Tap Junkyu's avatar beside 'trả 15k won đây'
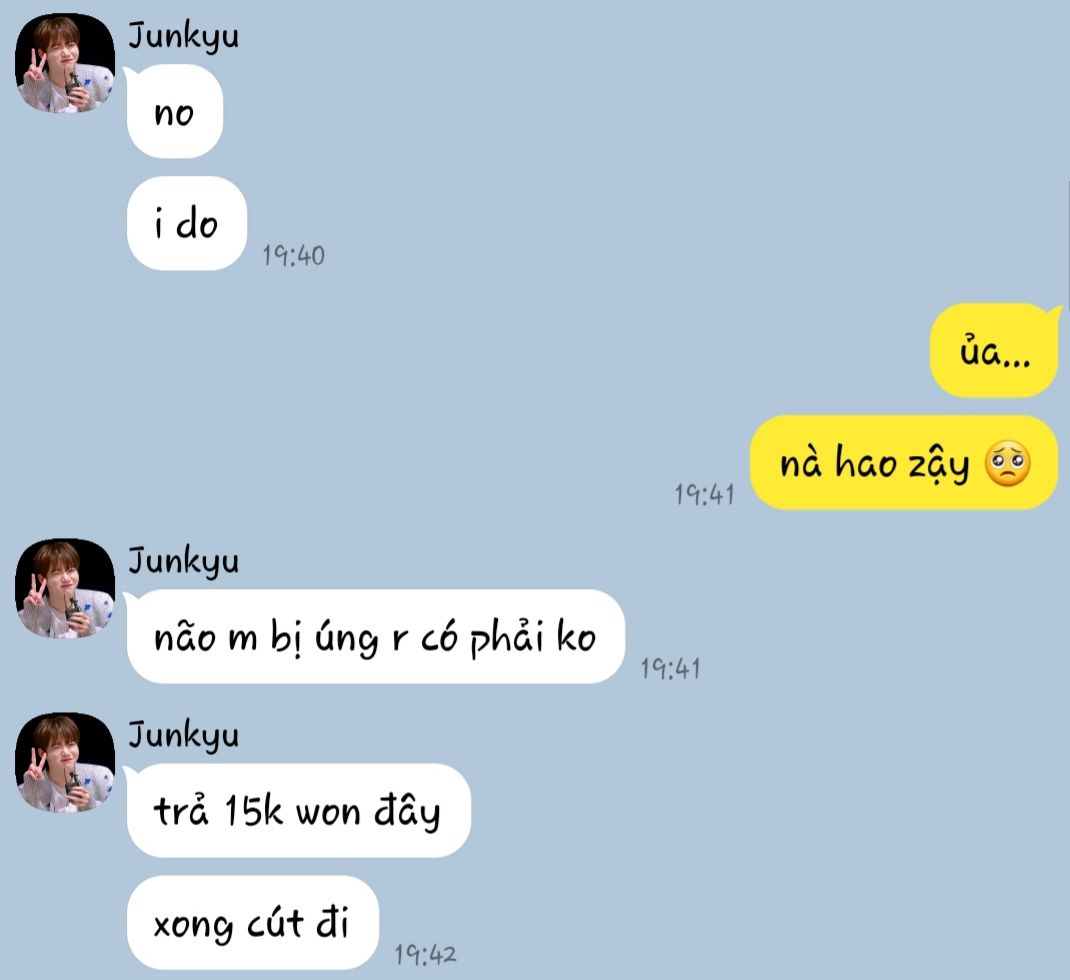The image size is (1070, 980). click(x=65, y=762)
